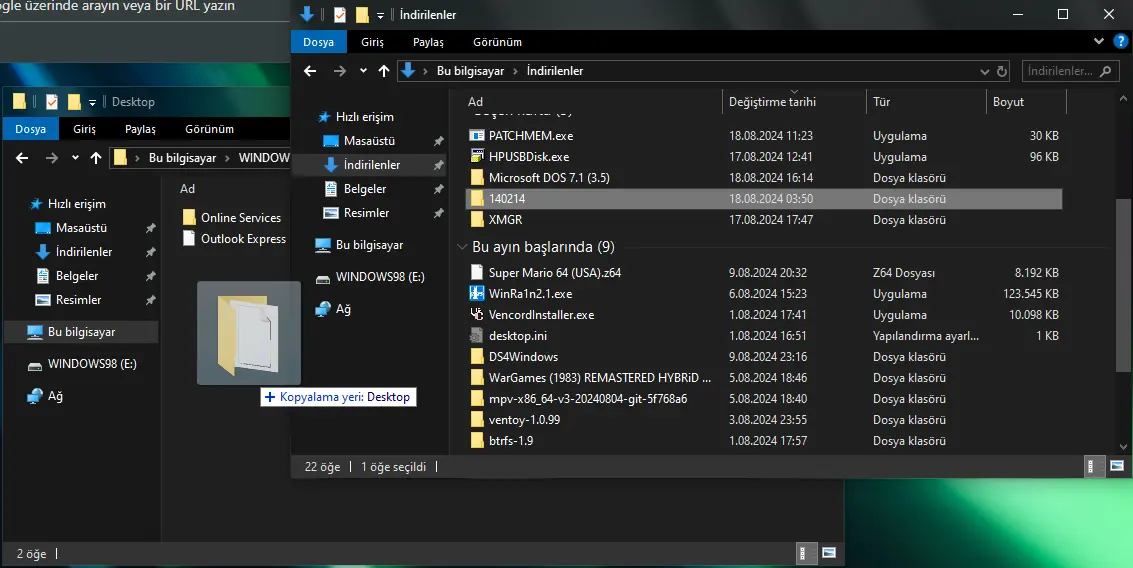
Task: Expand path after 'Bu bilgisayar' in Desktop address bar
Action: click(228, 158)
